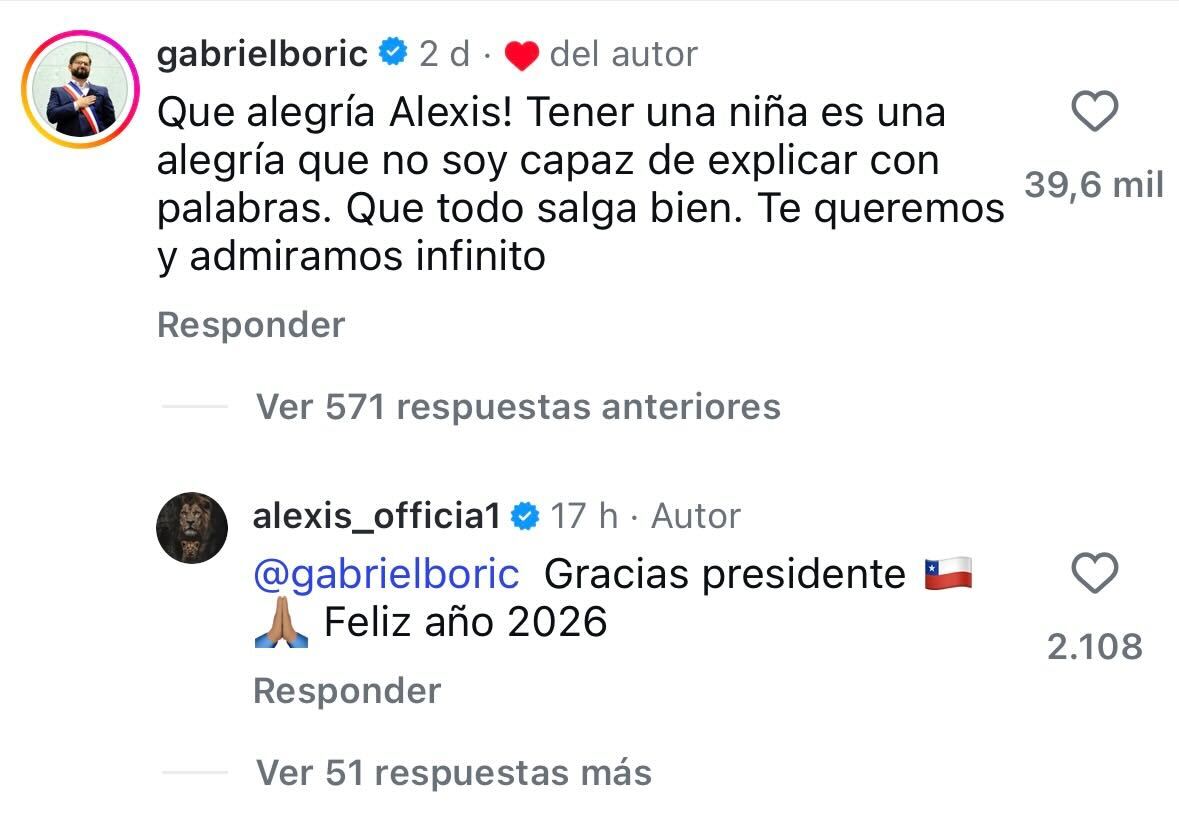Like gabrielboric's comment with the heart
This screenshot has width=1179, height=813.
pyautogui.click(x=1094, y=112)
